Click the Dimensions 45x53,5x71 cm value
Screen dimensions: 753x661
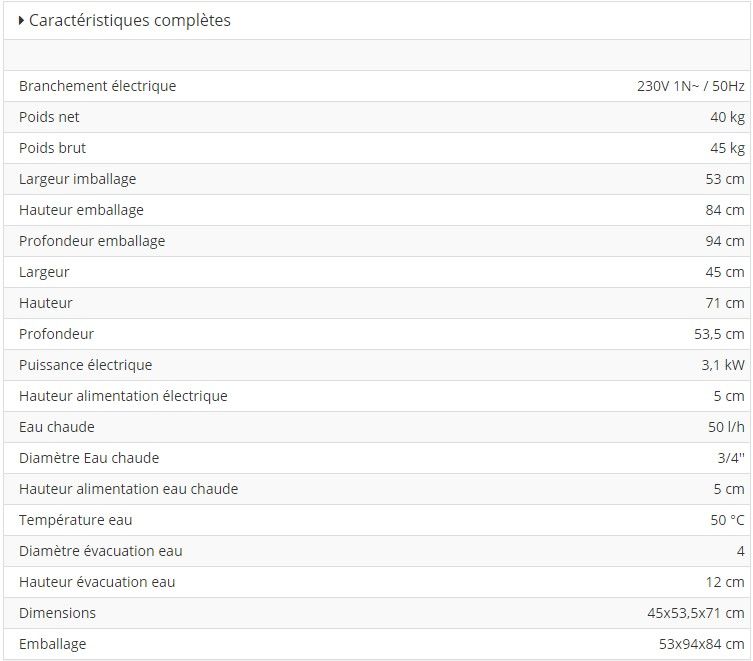tap(695, 613)
